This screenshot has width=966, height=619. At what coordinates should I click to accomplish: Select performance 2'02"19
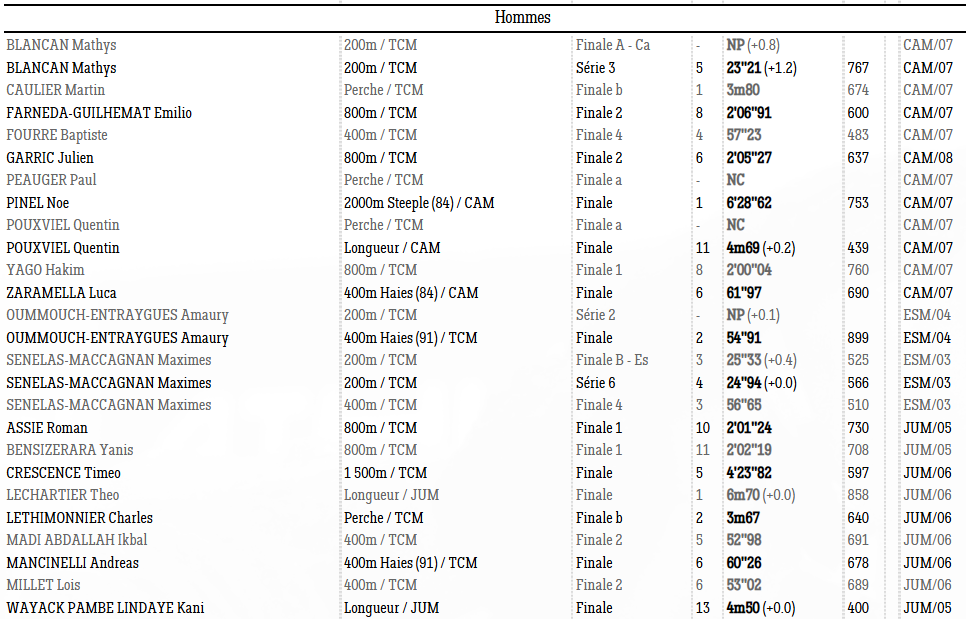pyautogui.click(x=749, y=450)
